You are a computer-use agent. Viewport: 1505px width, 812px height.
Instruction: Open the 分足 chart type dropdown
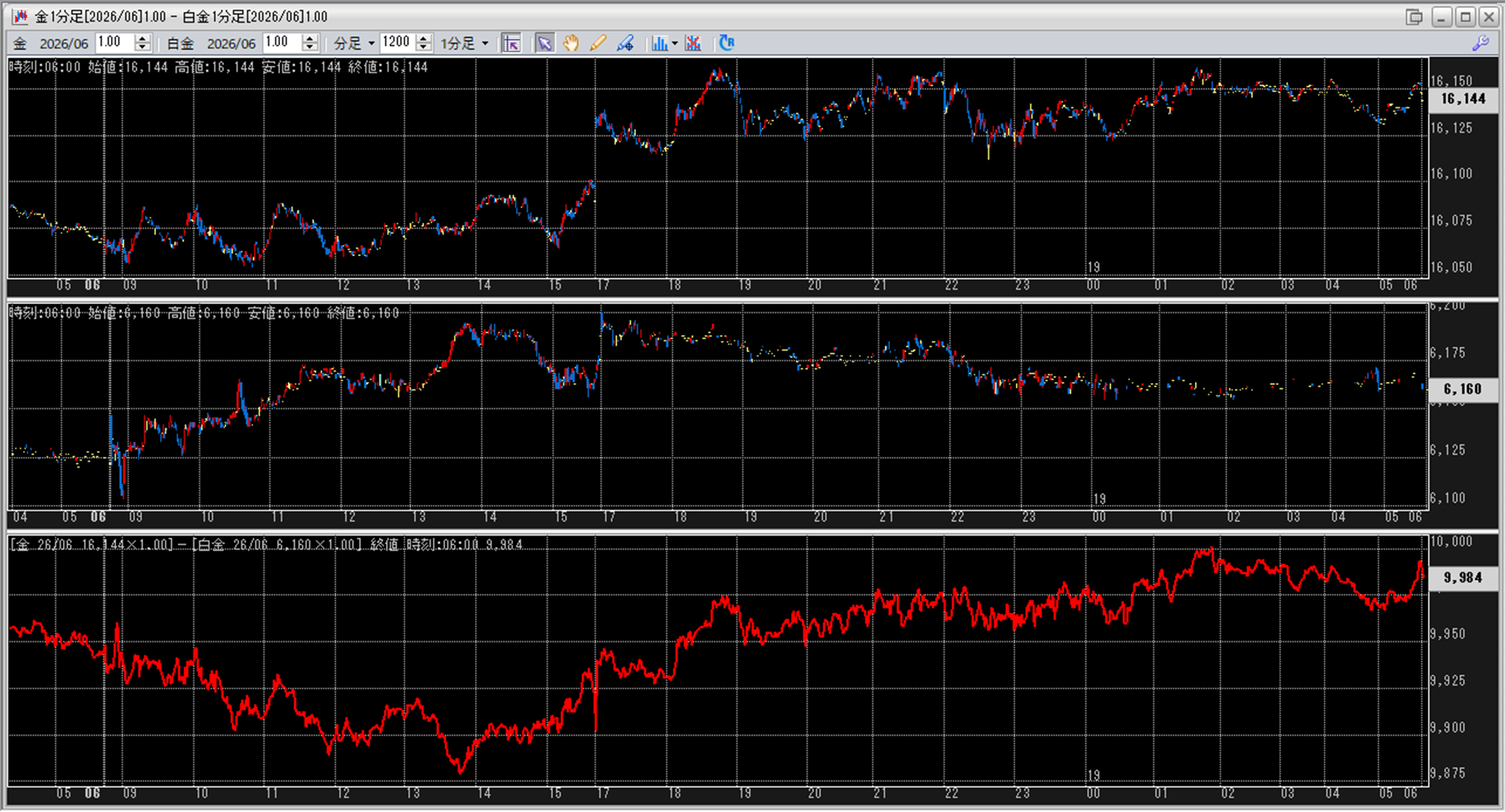click(371, 43)
